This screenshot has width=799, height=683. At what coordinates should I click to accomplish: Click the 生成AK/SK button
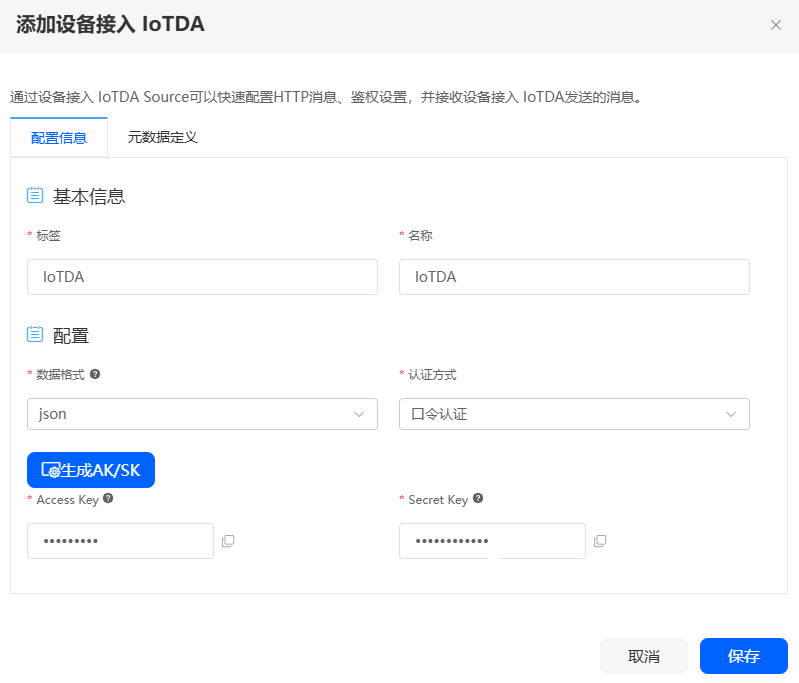click(91, 470)
